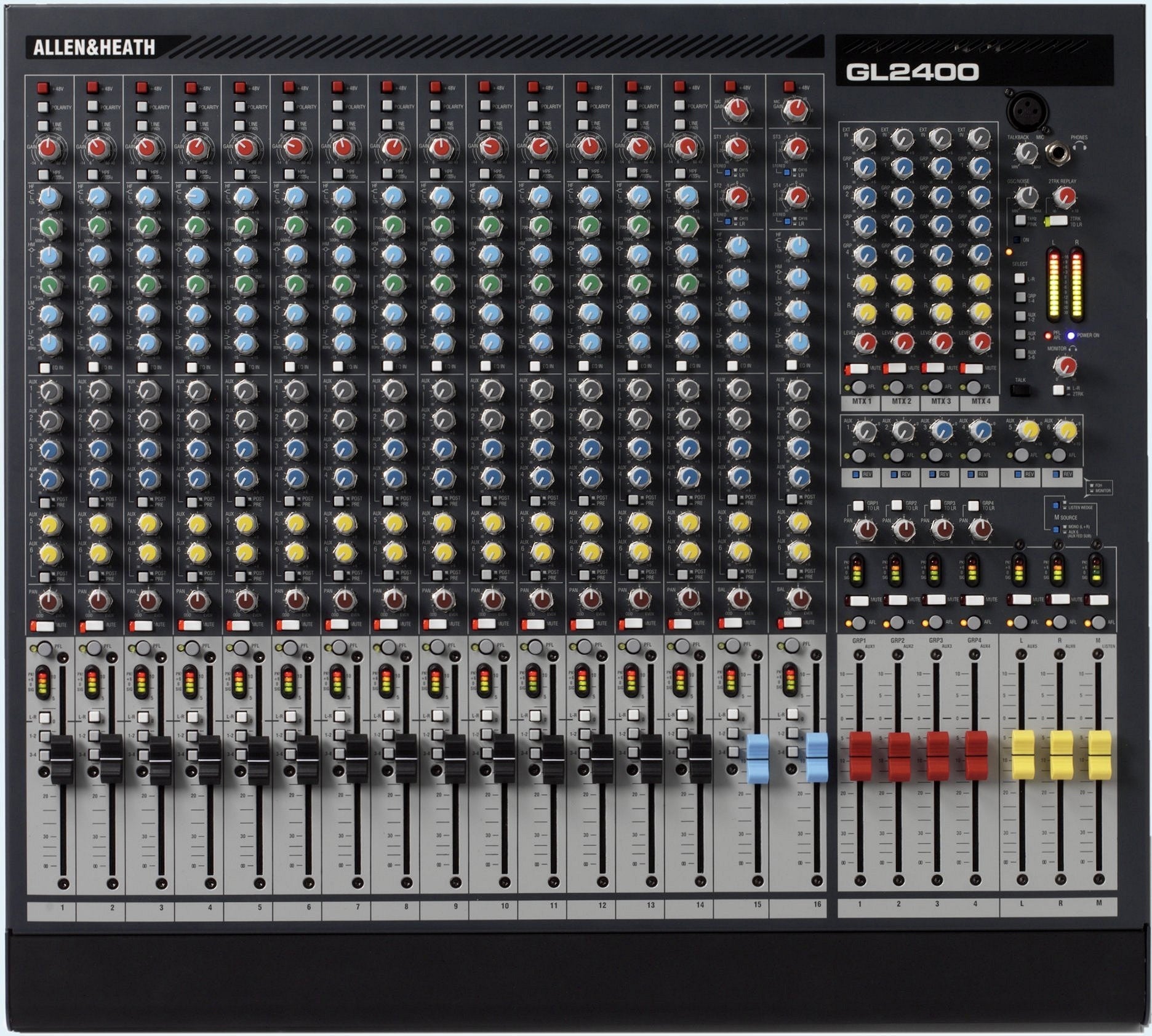Screen dimensions: 1152x1036
Task: Click the GL2400 model label
Action: (912, 73)
